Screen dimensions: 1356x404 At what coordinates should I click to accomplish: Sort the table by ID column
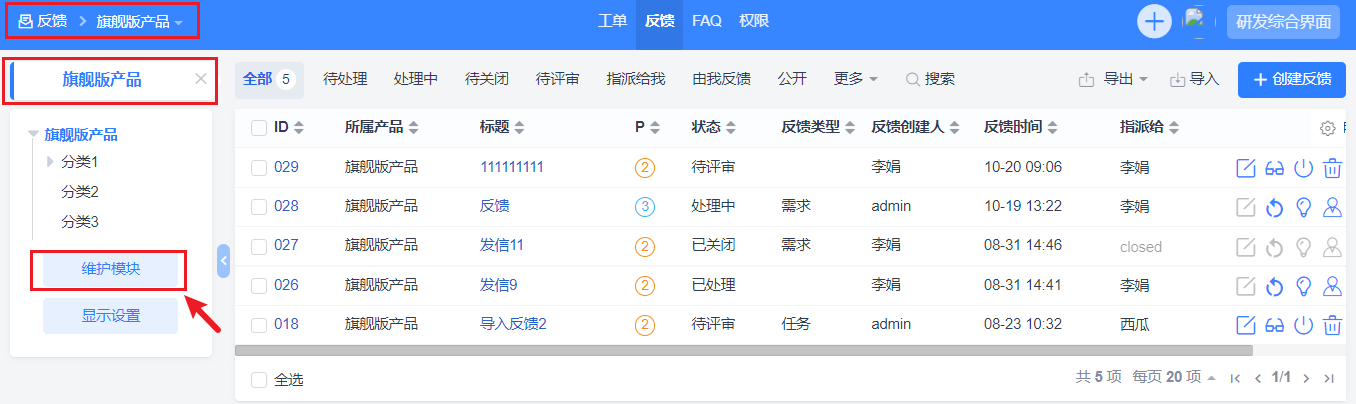click(x=289, y=128)
